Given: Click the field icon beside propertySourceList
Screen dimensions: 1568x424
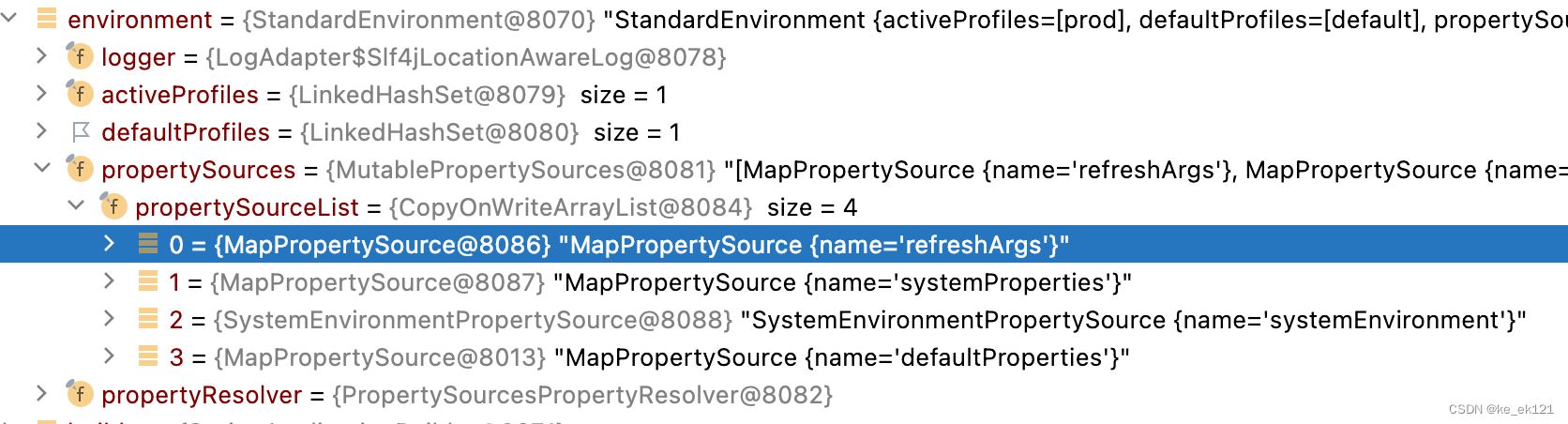Looking at the screenshot, I should click(113, 207).
